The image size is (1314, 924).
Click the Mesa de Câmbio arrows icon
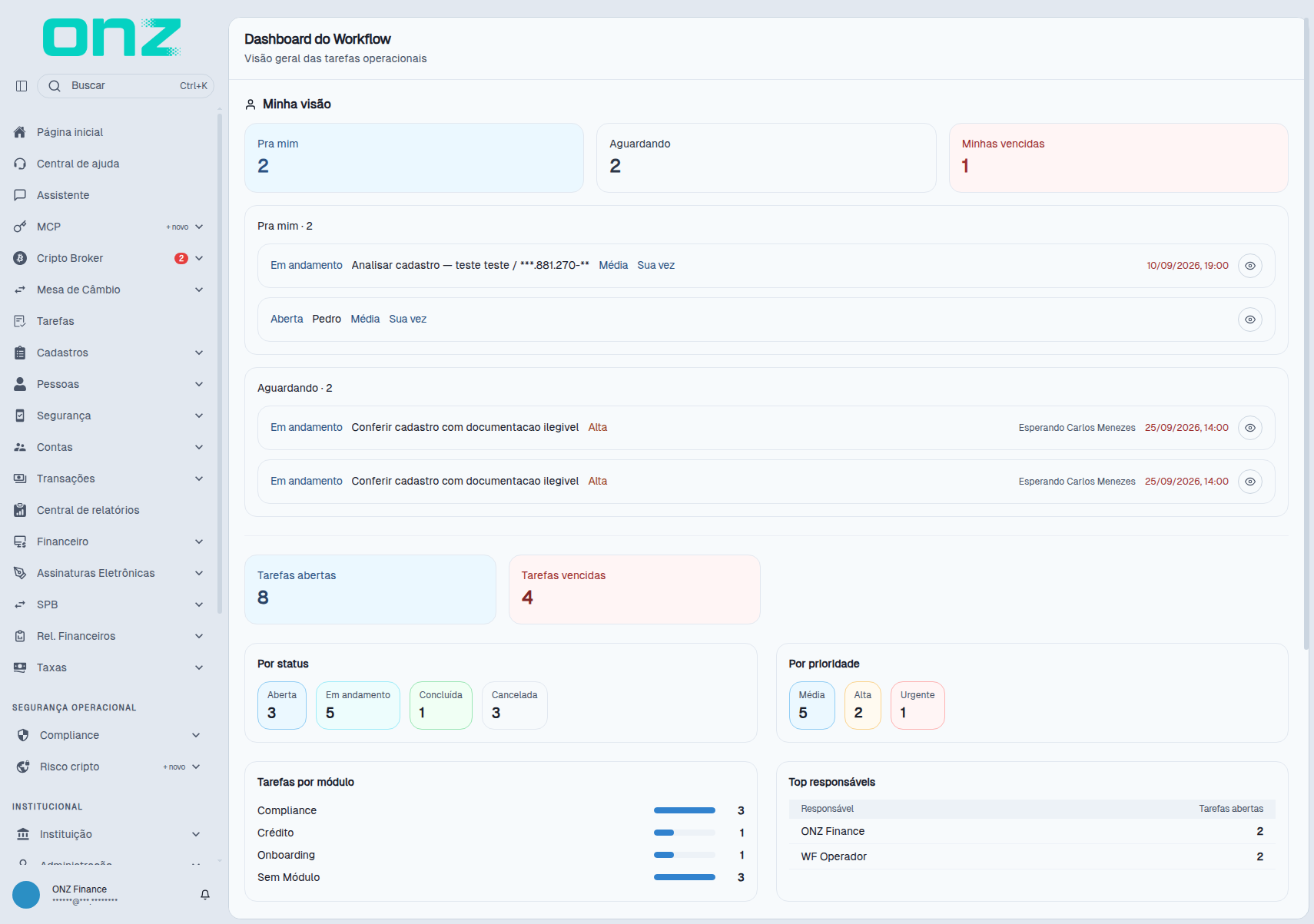pos(20,290)
